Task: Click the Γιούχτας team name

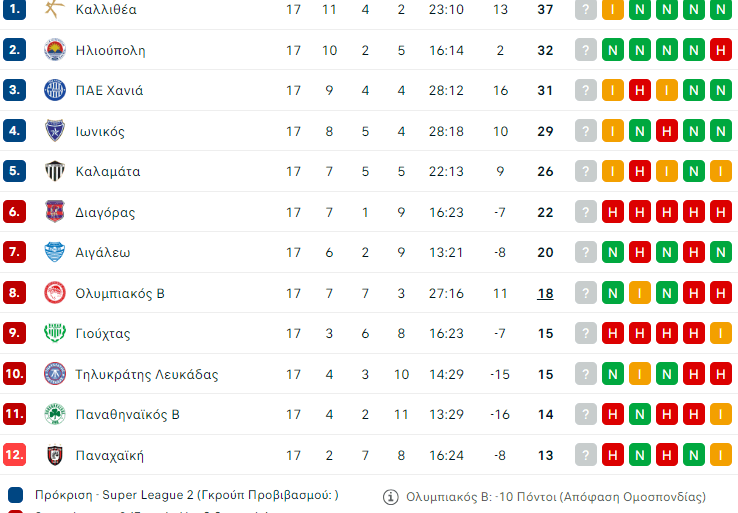Action: (103, 333)
